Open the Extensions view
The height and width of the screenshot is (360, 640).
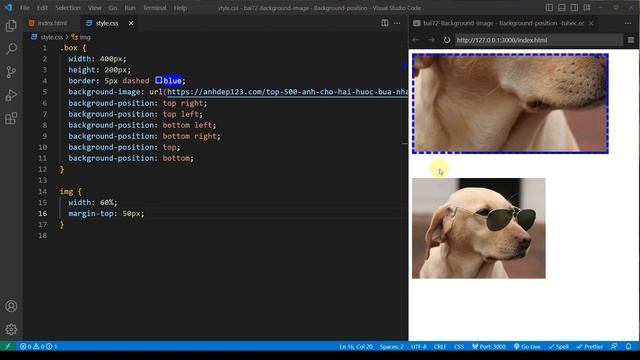11,119
